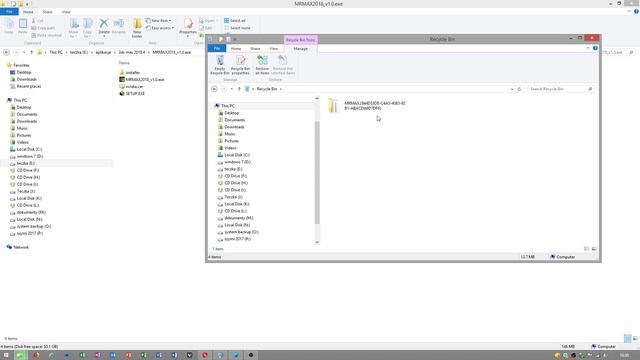The image size is (640, 360).
Task: Click Back arrow in background Explorer window
Action: coord(6,52)
